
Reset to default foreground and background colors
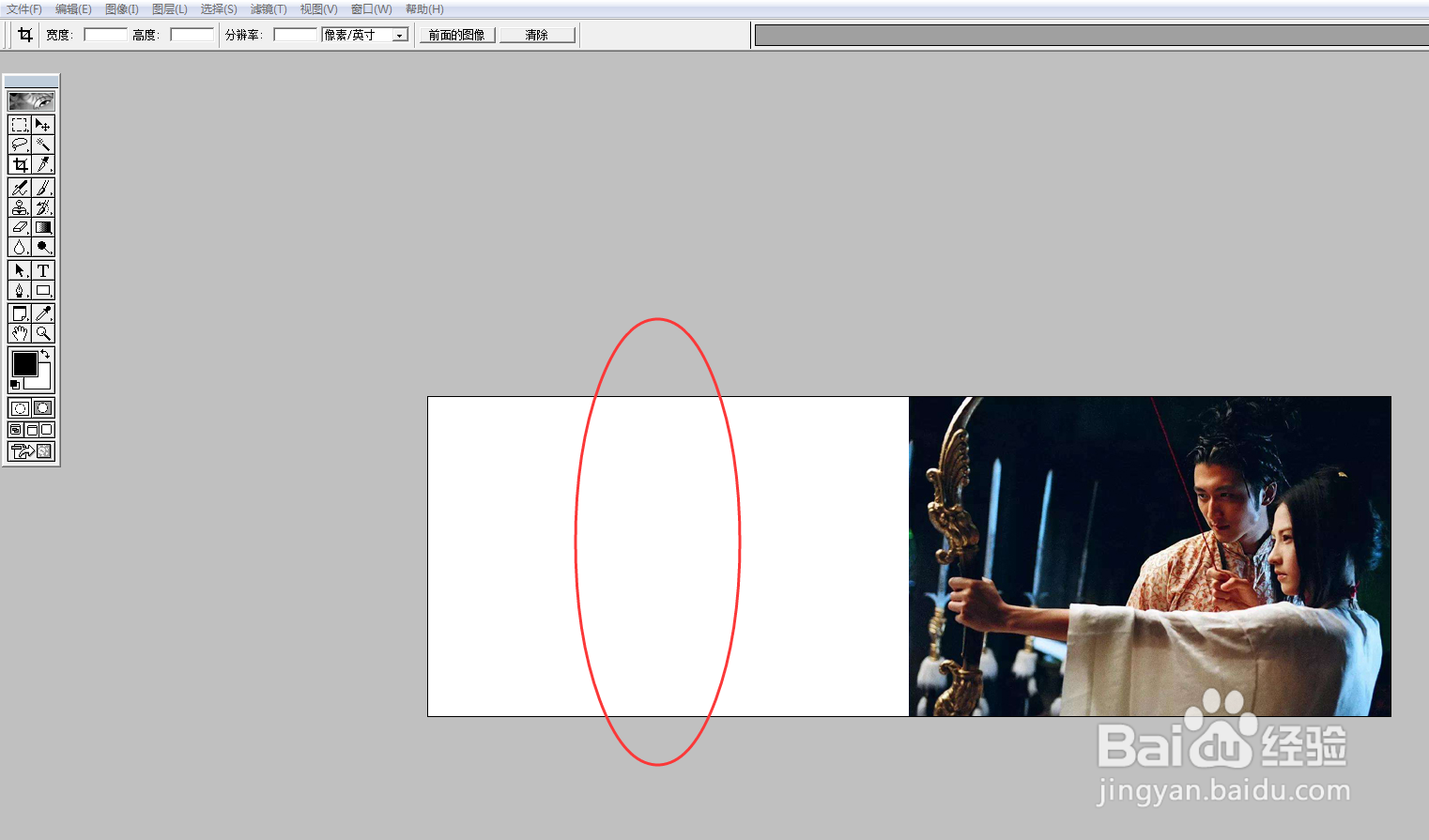pyautogui.click(x=14, y=385)
